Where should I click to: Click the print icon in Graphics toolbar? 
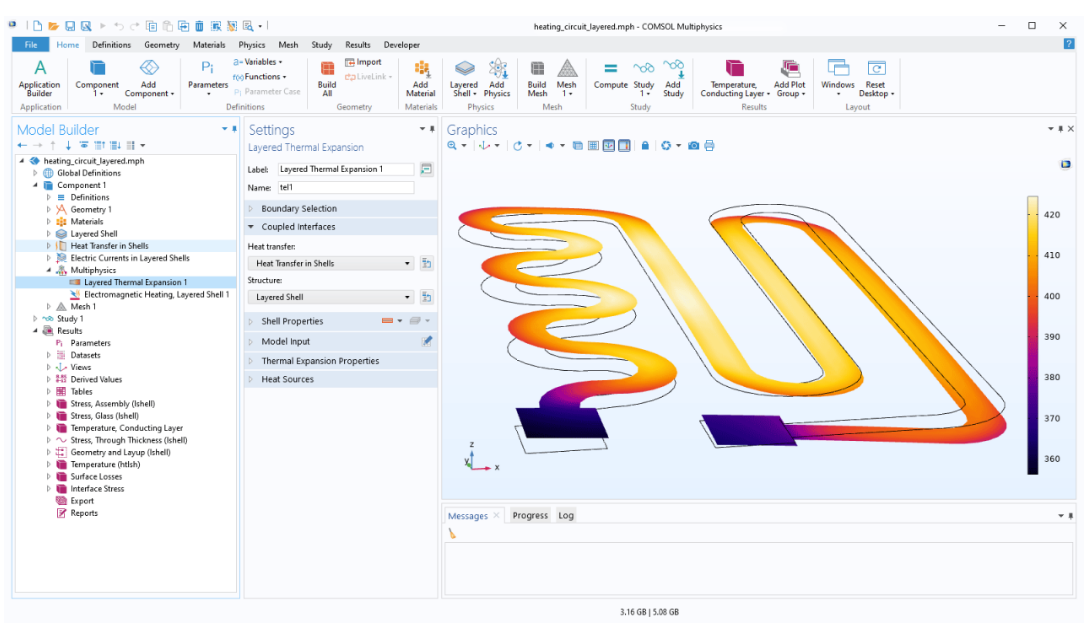(709, 145)
